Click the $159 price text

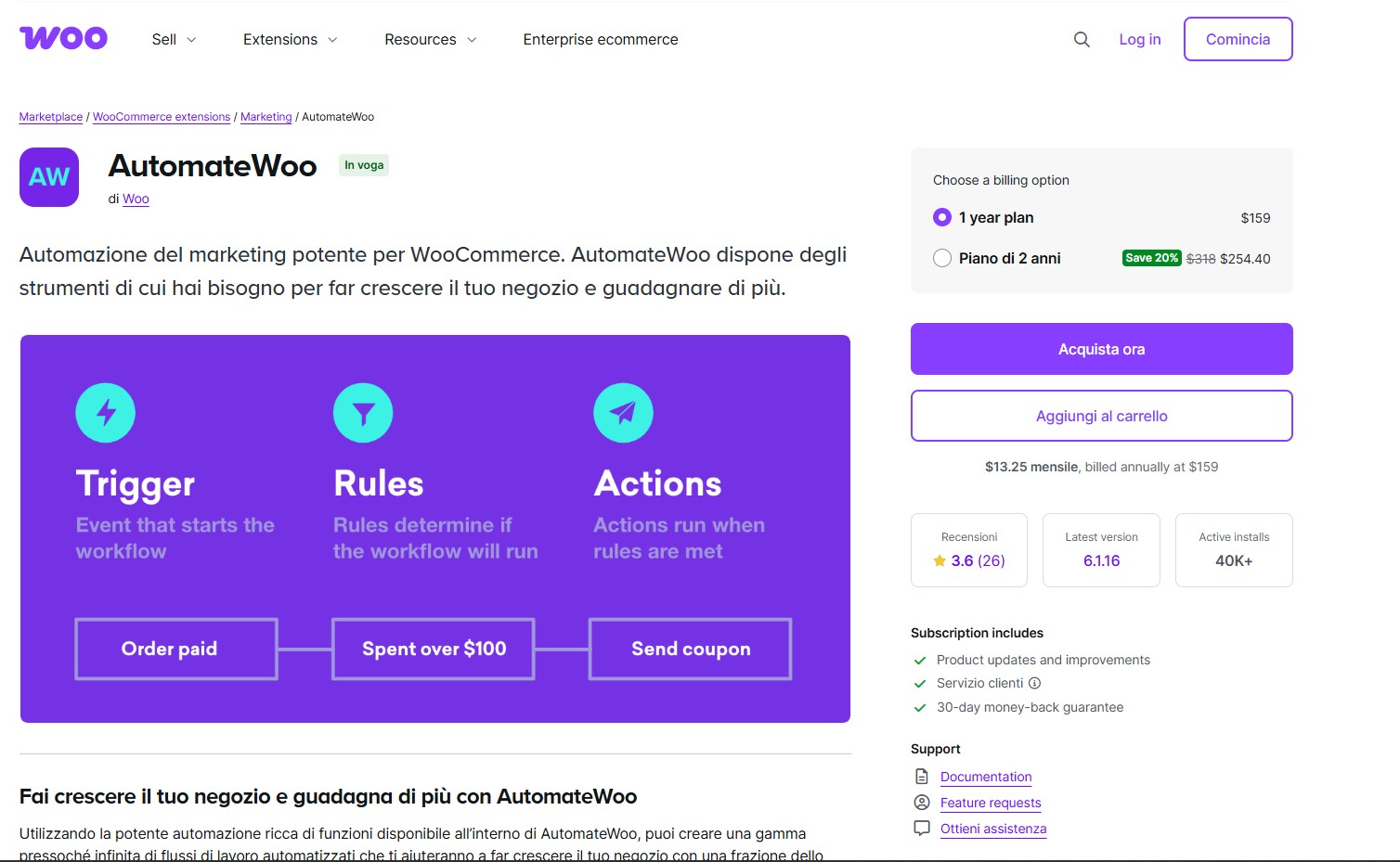[1255, 218]
